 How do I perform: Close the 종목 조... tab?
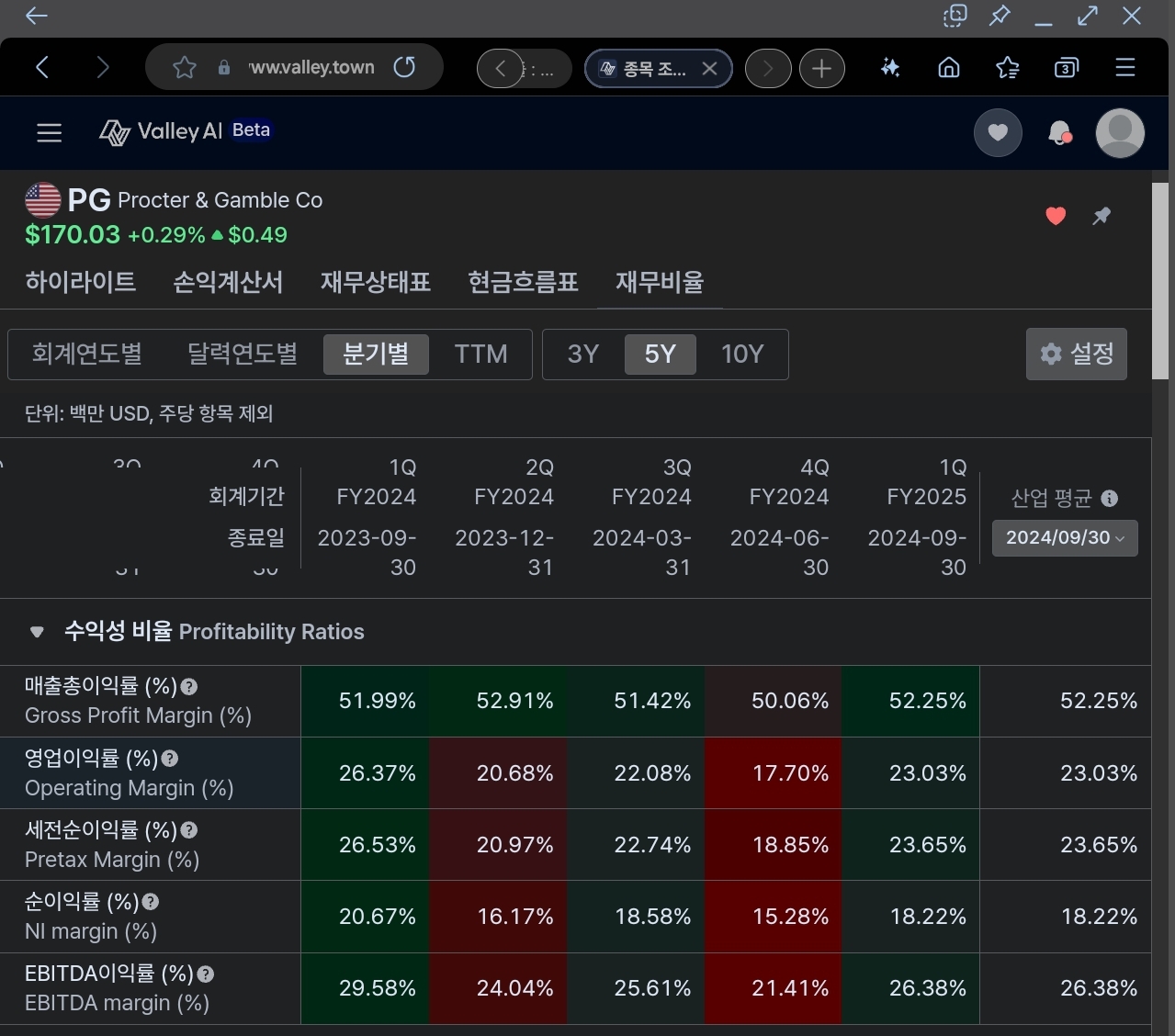pos(709,68)
